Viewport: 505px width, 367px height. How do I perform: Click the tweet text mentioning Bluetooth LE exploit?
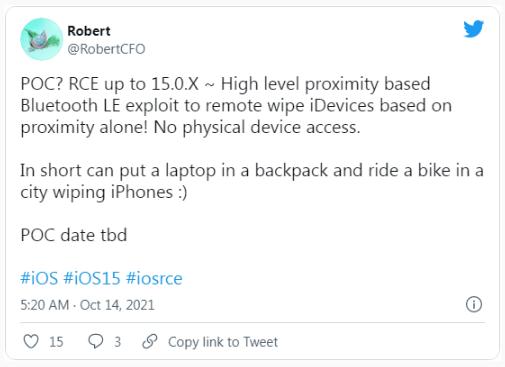tap(236, 105)
